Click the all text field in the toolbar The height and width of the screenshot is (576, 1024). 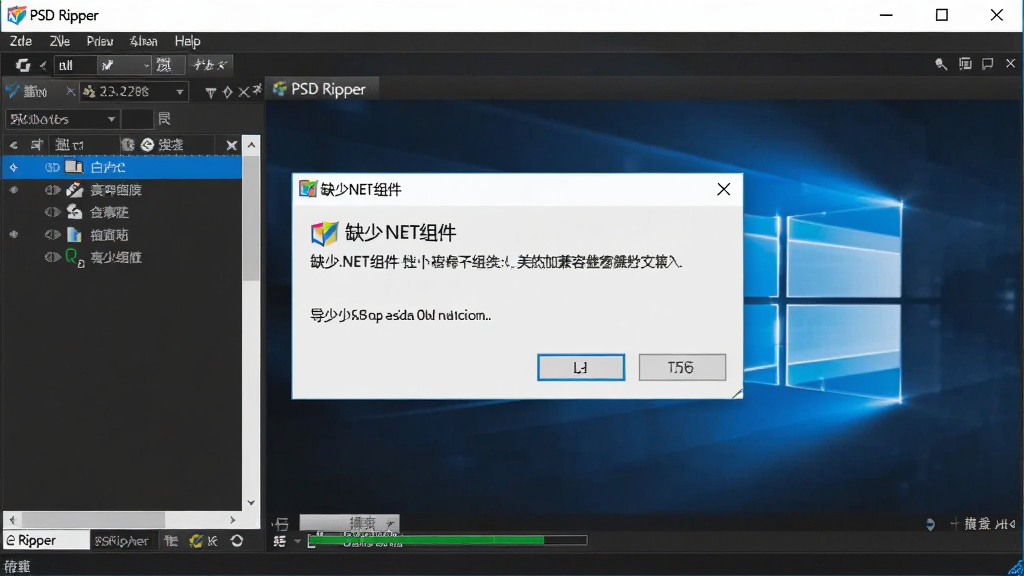point(74,65)
